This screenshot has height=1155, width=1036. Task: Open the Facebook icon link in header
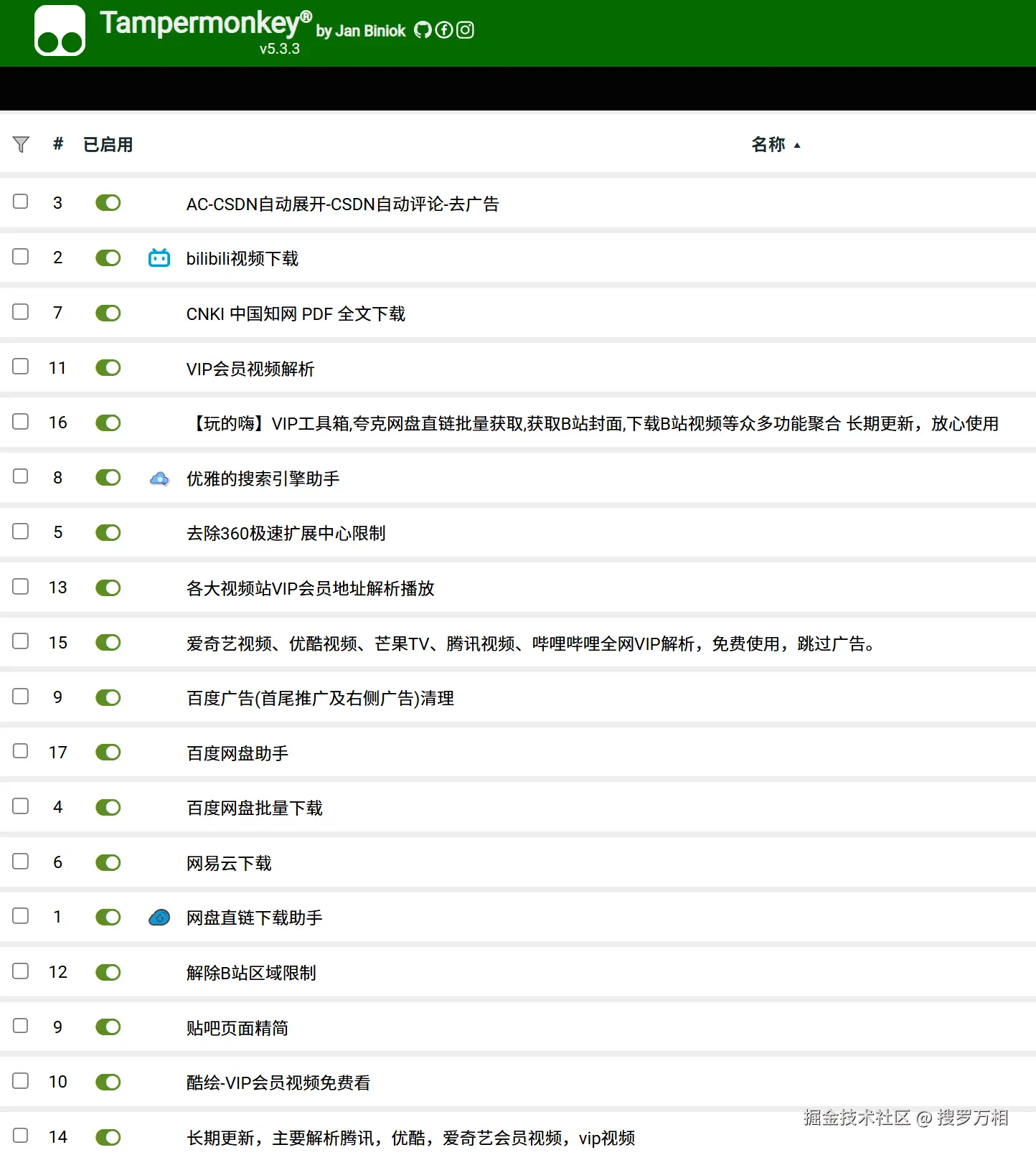click(x=444, y=30)
